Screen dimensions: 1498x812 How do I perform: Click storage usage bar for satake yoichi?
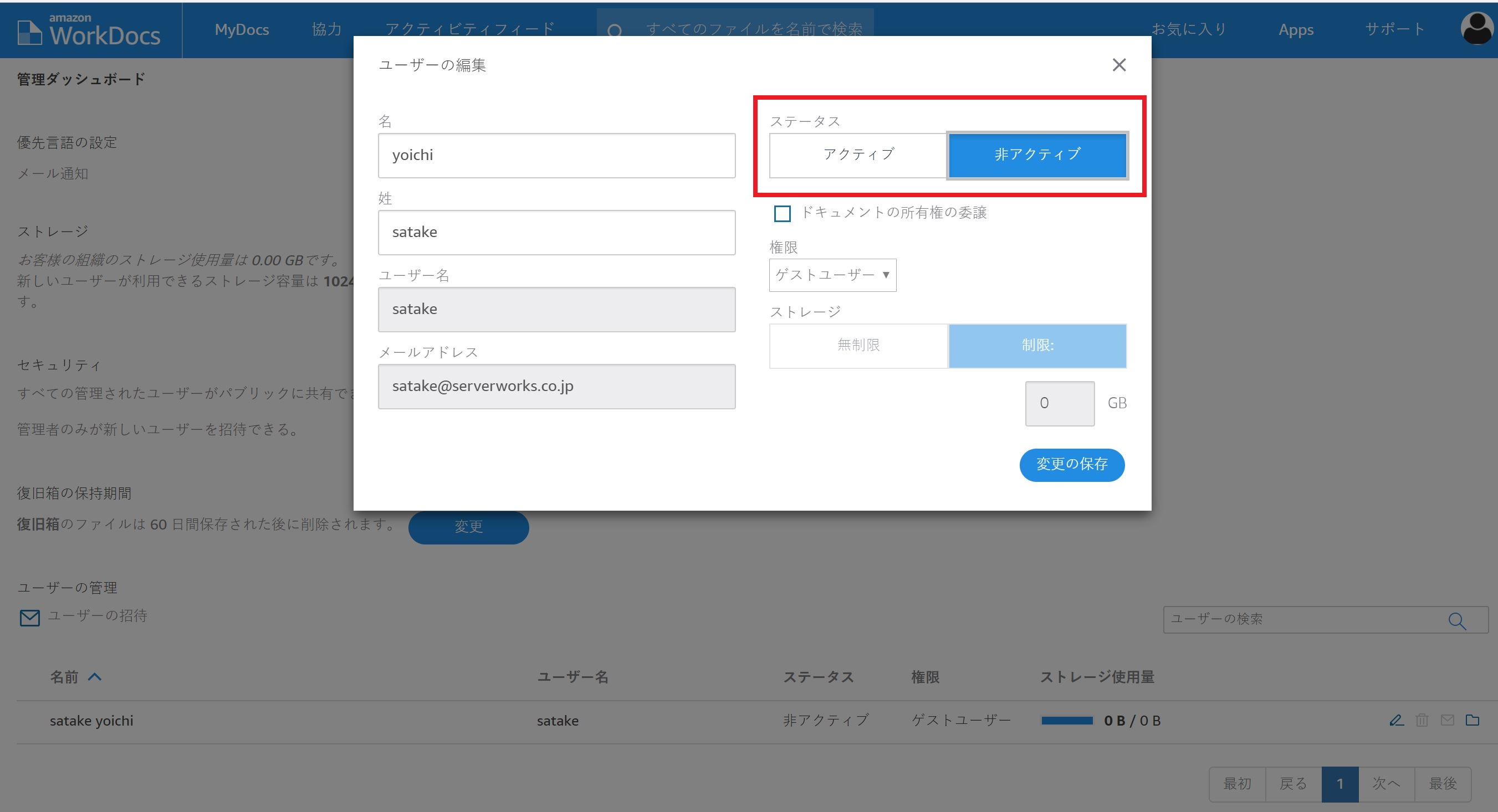click(x=1067, y=720)
